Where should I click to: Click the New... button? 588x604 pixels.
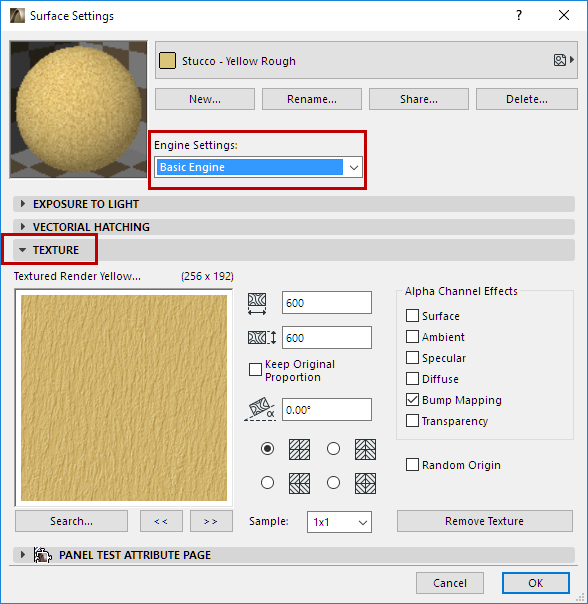pyautogui.click(x=205, y=99)
